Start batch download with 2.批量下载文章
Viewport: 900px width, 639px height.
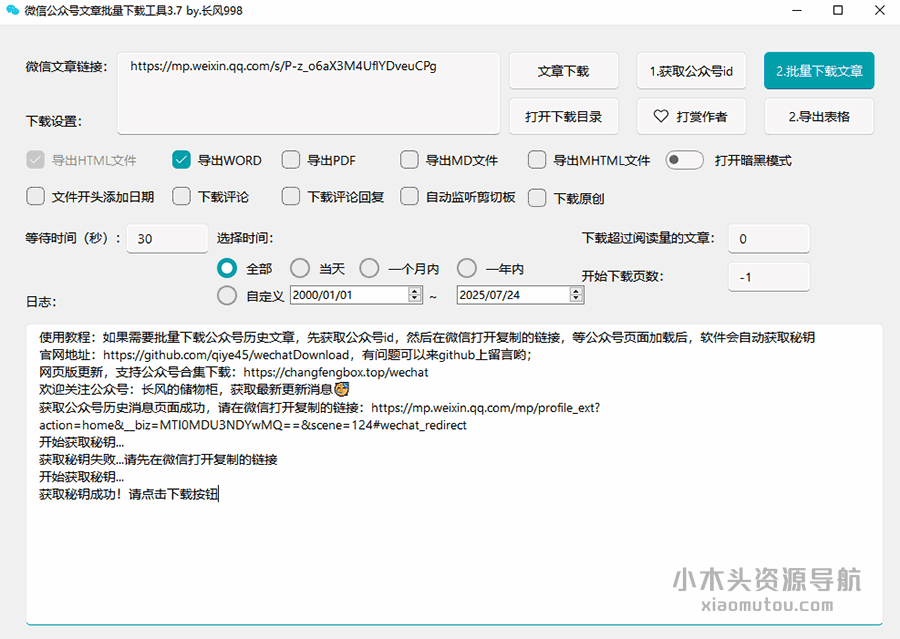coord(819,71)
